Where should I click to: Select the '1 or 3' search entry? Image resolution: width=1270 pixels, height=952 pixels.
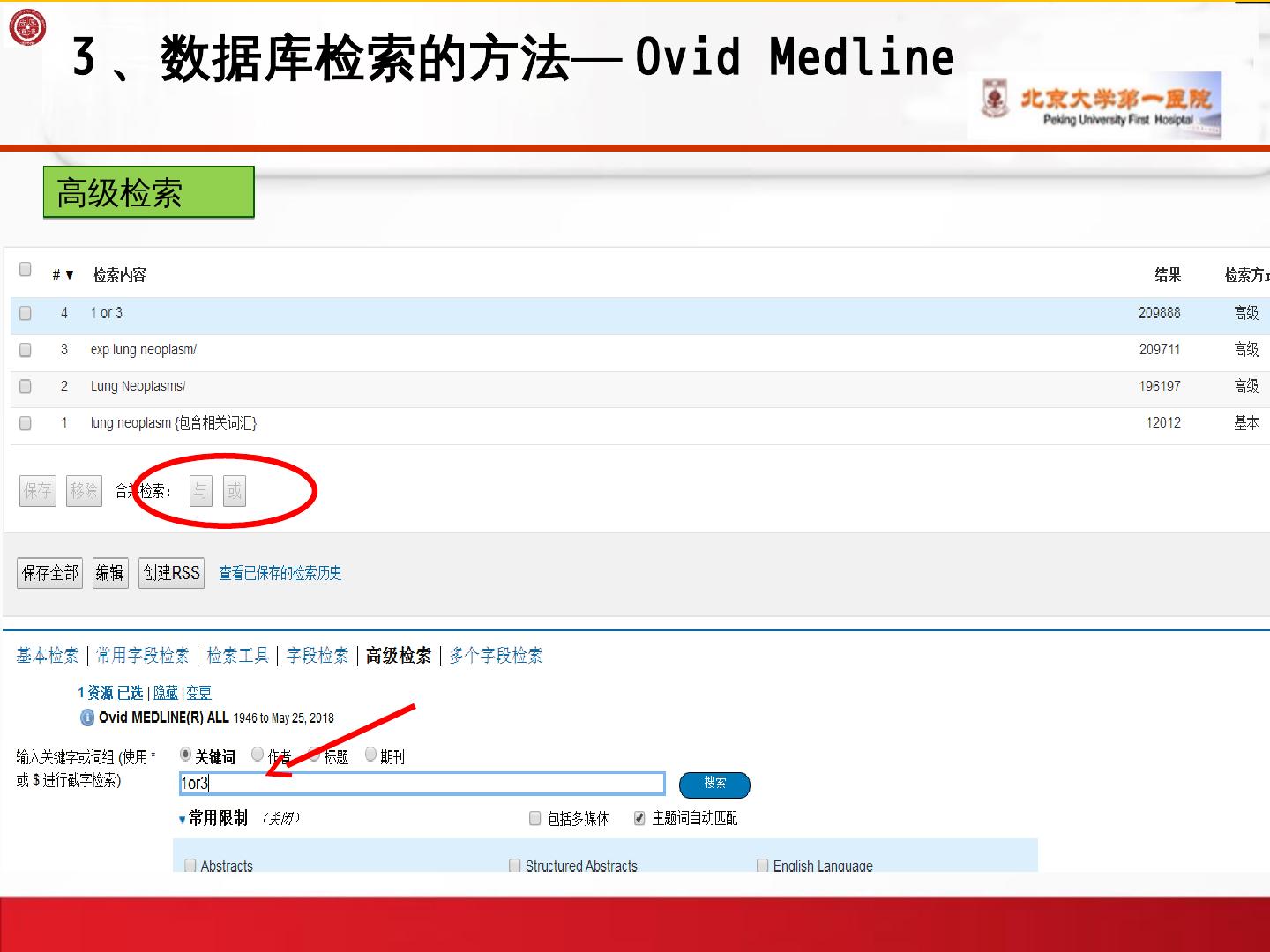107,313
